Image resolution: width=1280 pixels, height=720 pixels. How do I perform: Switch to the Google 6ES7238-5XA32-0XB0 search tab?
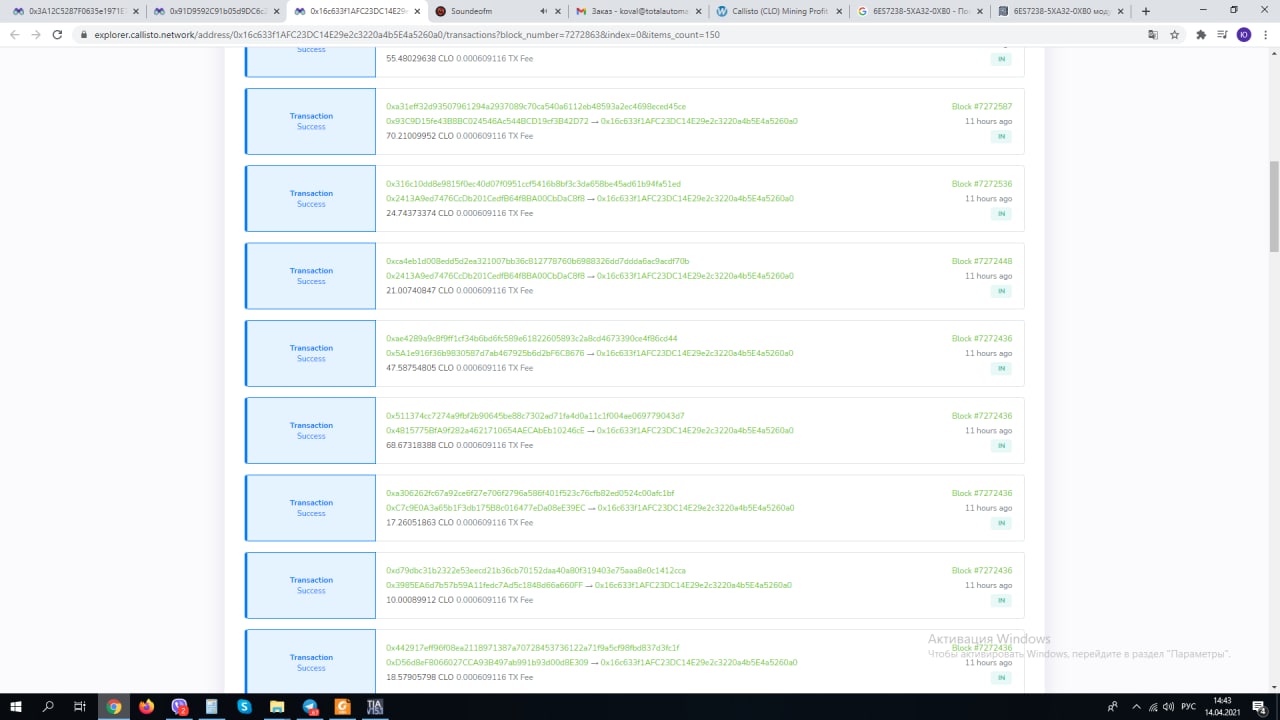point(920,11)
